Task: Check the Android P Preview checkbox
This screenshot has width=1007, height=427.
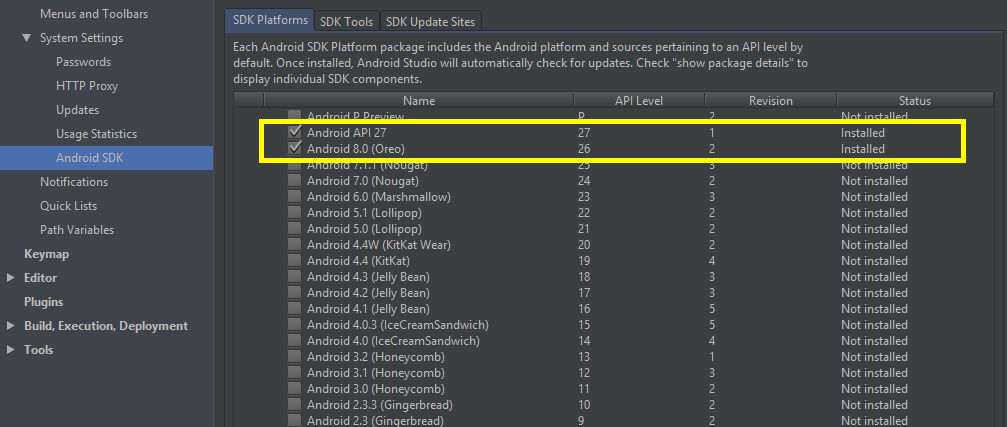Action: point(294,117)
